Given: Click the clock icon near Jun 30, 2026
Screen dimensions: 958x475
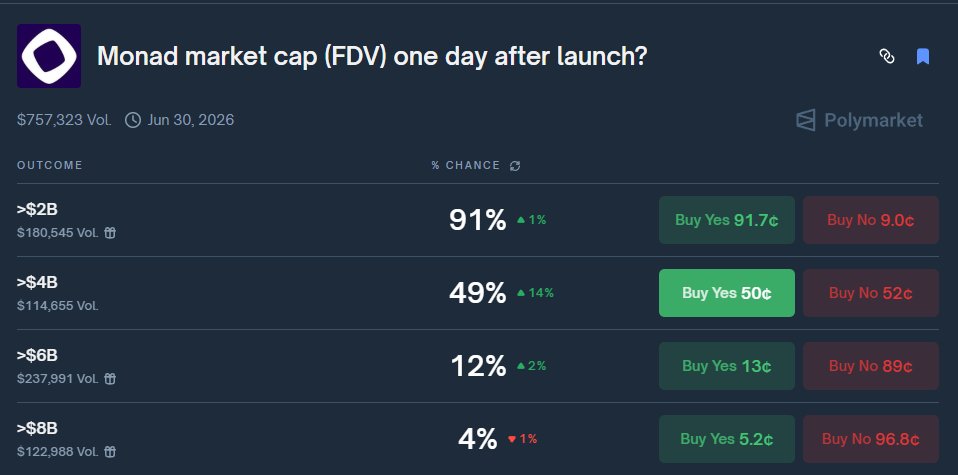Looking at the screenshot, I should [x=133, y=121].
